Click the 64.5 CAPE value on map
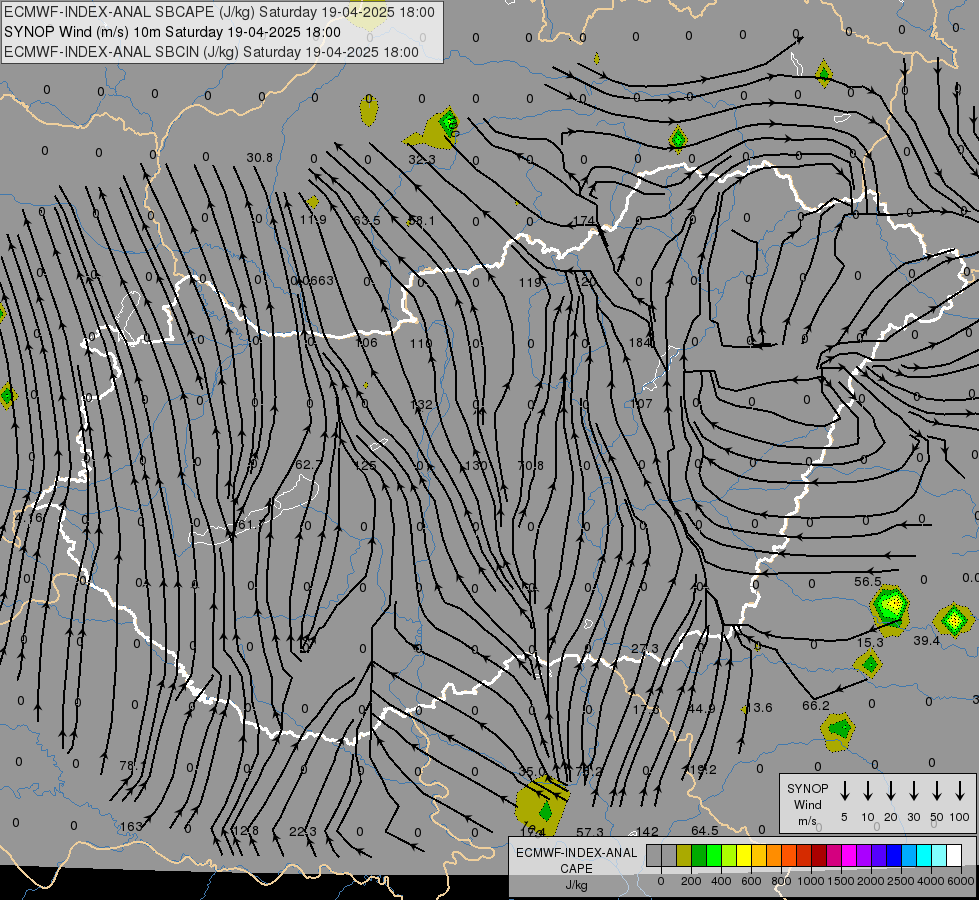This screenshot has width=979, height=900. click(x=705, y=831)
